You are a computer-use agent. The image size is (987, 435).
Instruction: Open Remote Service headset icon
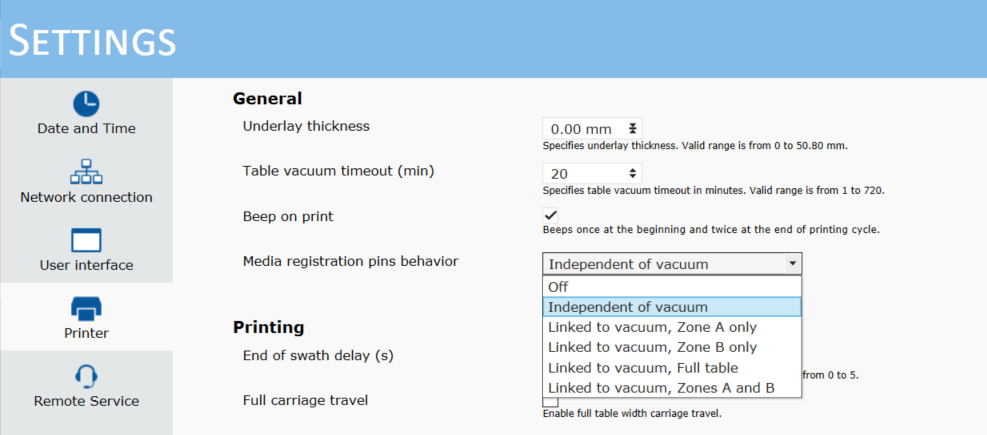(86, 376)
